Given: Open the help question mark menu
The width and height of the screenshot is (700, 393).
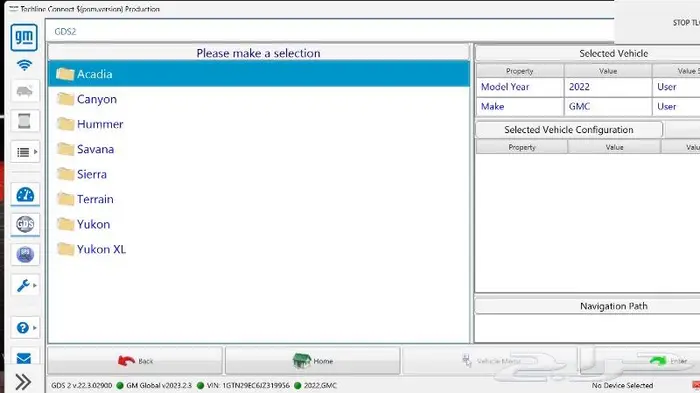Looking at the screenshot, I should [x=25, y=328].
